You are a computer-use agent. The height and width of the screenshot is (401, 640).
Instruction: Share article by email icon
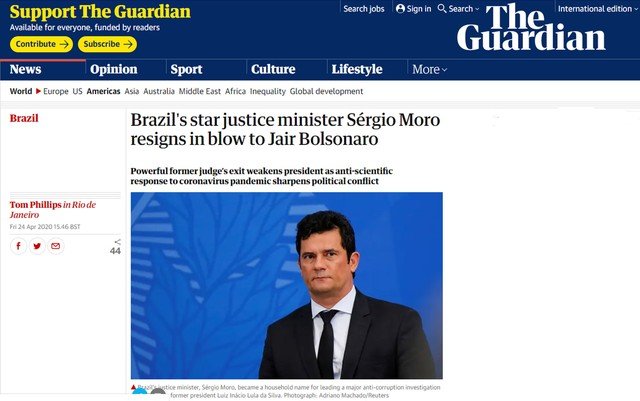coord(56,246)
